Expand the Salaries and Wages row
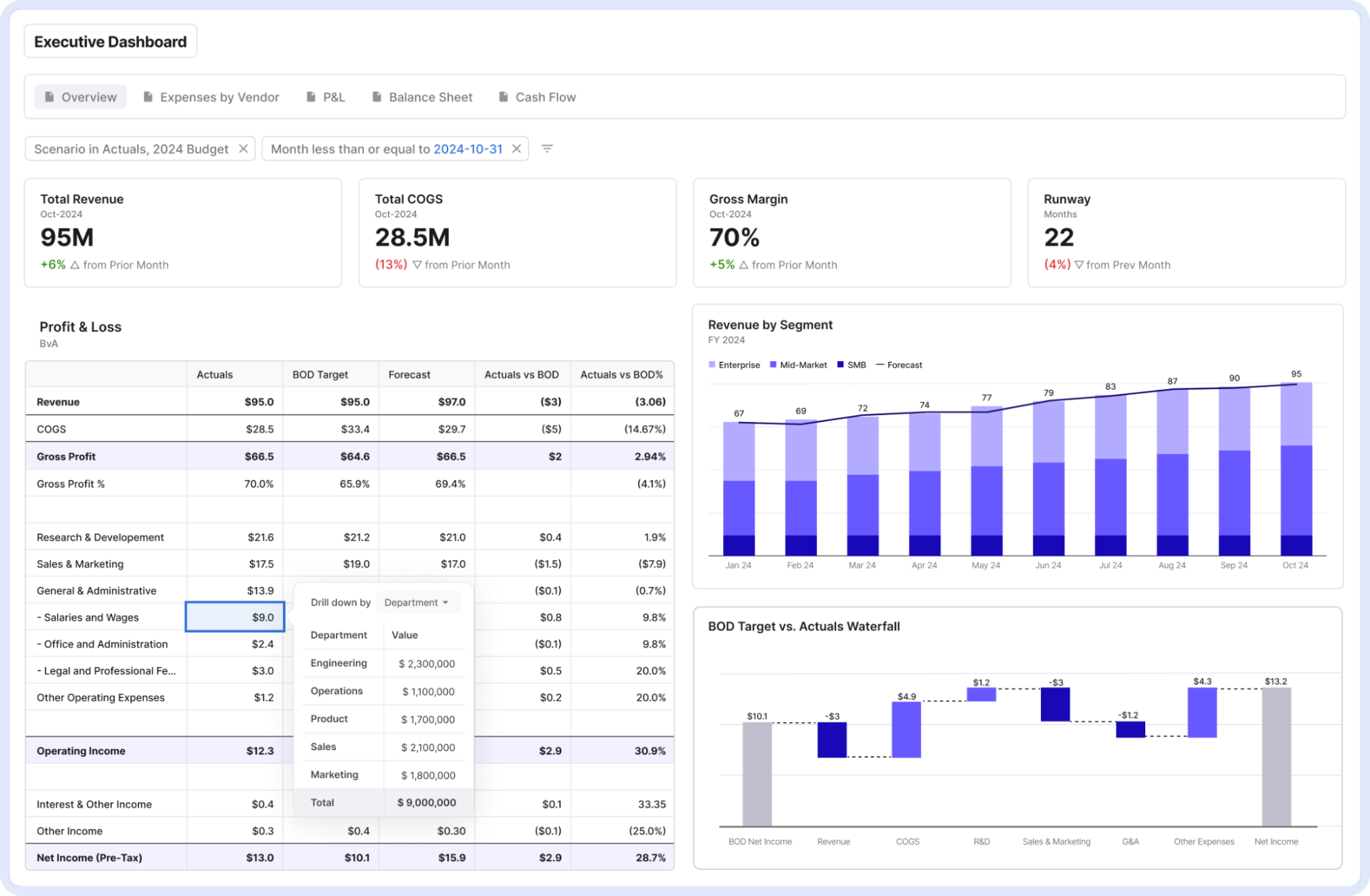Image resolution: width=1370 pixels, height=896 pixels. pos(87,617)
